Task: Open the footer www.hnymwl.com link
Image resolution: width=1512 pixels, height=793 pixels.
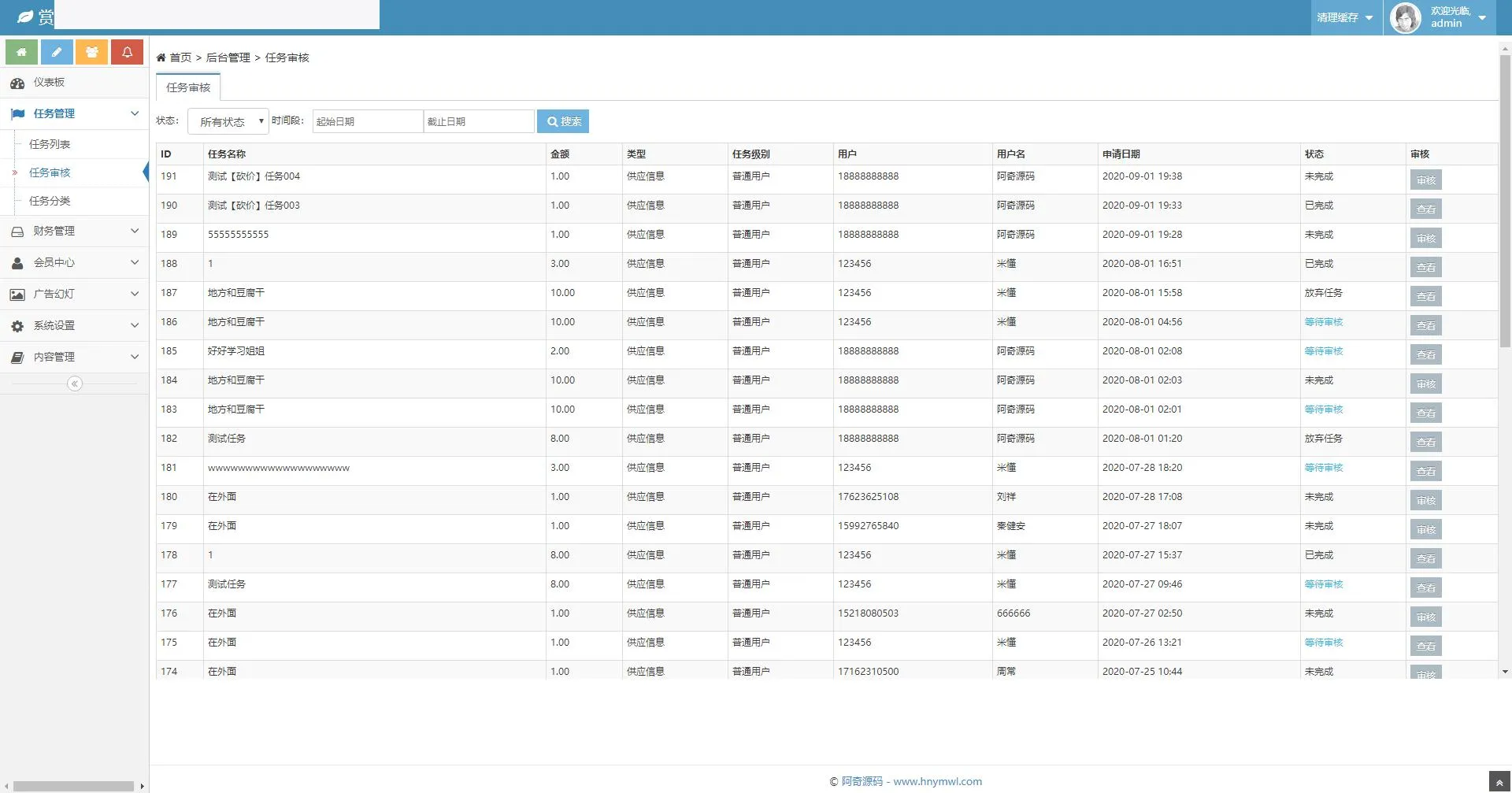Action: (937, 781)
